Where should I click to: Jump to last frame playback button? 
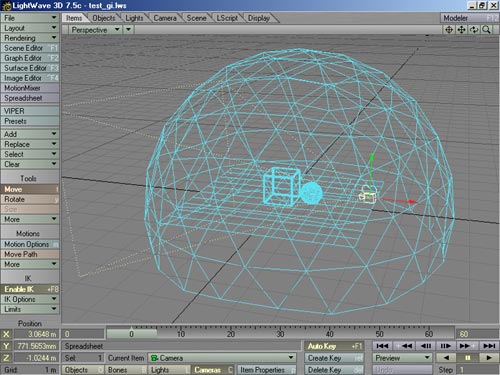tap(489, 346)
